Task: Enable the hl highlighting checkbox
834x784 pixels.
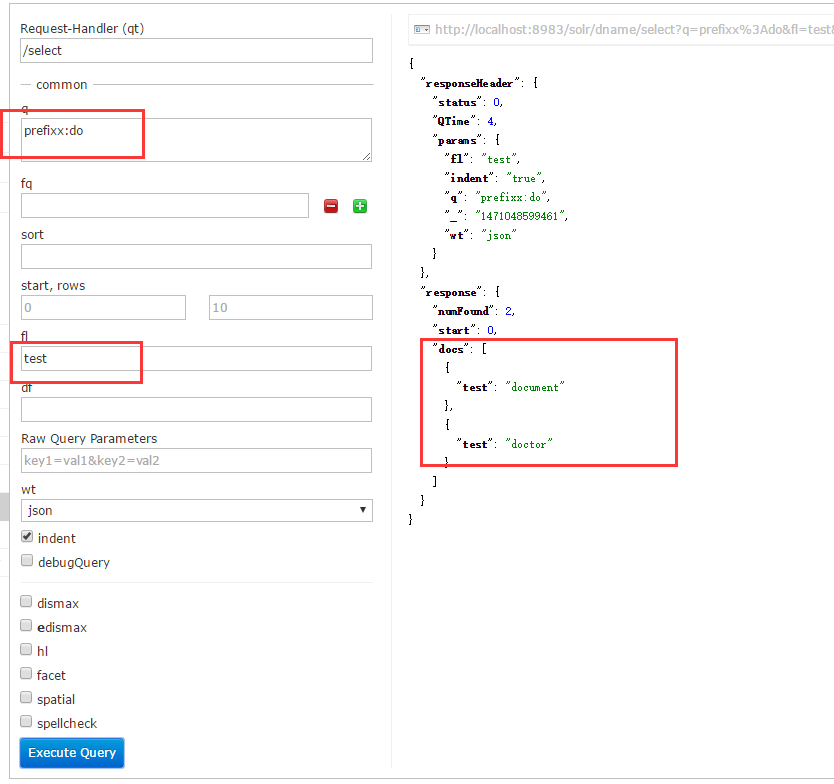Action: coord(27,650)
